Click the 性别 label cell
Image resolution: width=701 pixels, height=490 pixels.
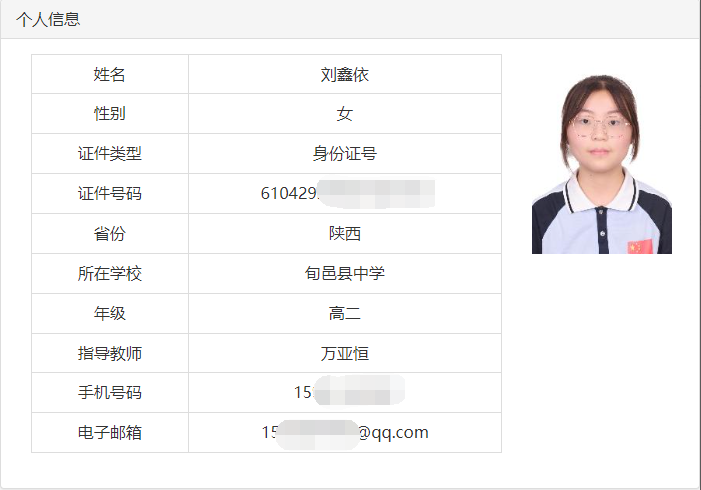110,114
